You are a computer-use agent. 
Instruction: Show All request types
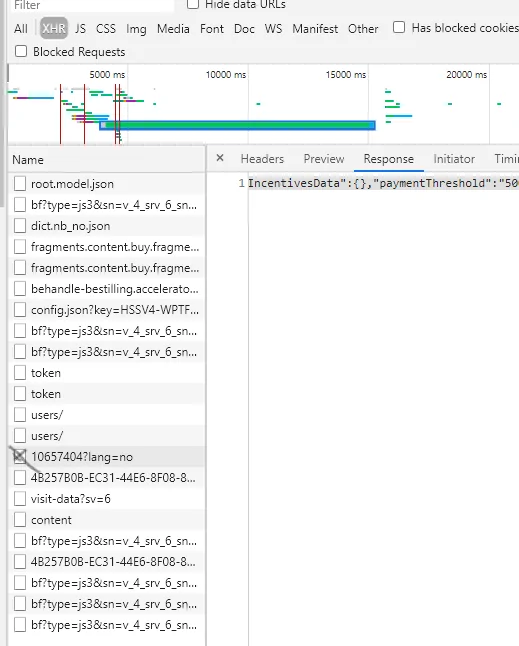point(21,29)
